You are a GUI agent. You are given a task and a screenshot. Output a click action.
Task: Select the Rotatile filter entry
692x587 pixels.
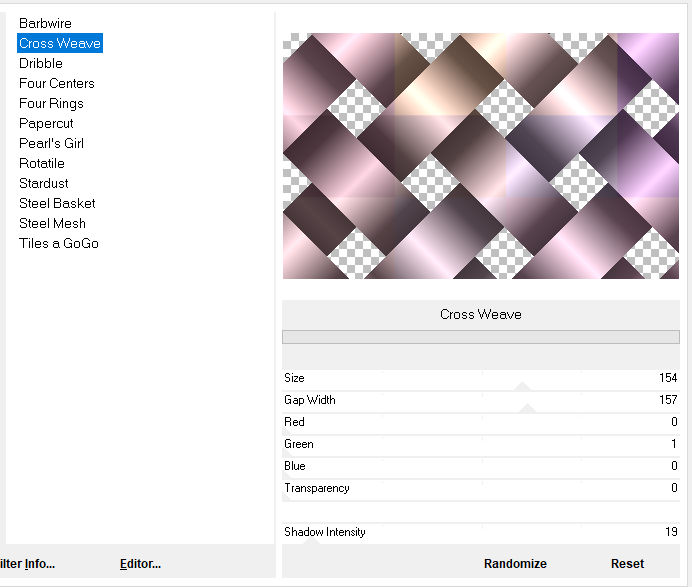pos(42,163)
